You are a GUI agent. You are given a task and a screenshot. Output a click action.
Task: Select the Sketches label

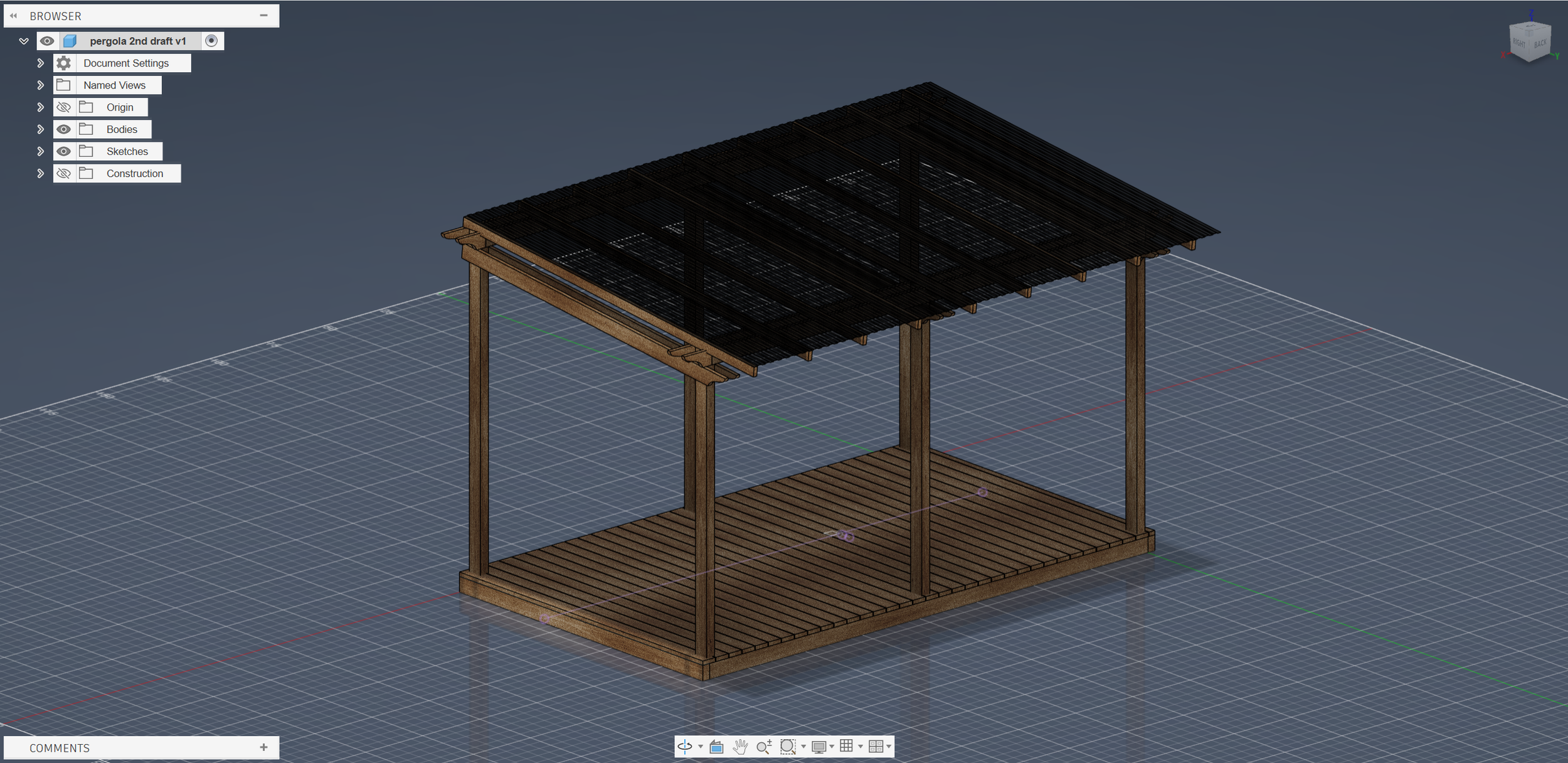click(x=127, y=151)
